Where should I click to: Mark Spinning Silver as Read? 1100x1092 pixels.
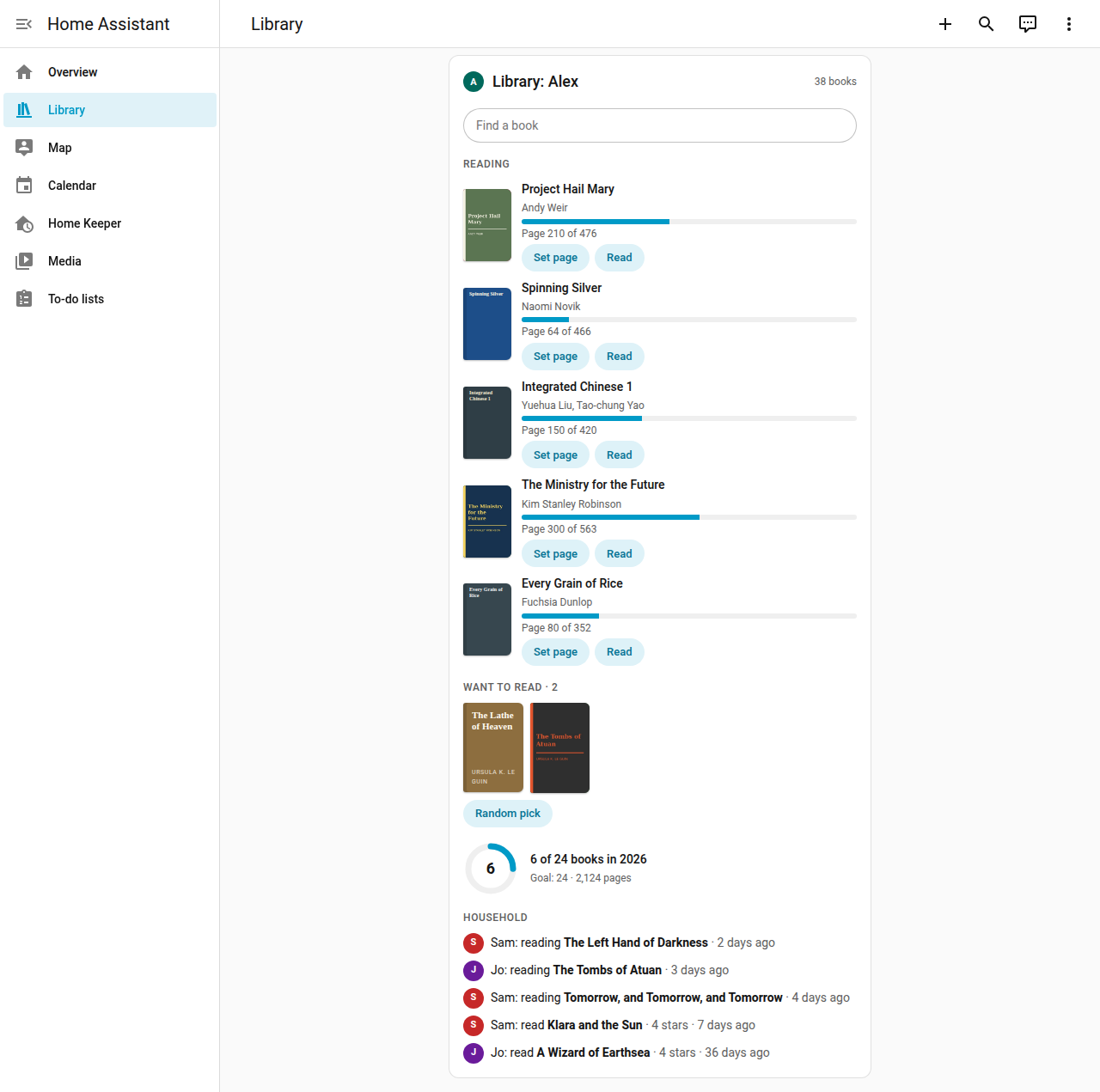tap(619, 357)
